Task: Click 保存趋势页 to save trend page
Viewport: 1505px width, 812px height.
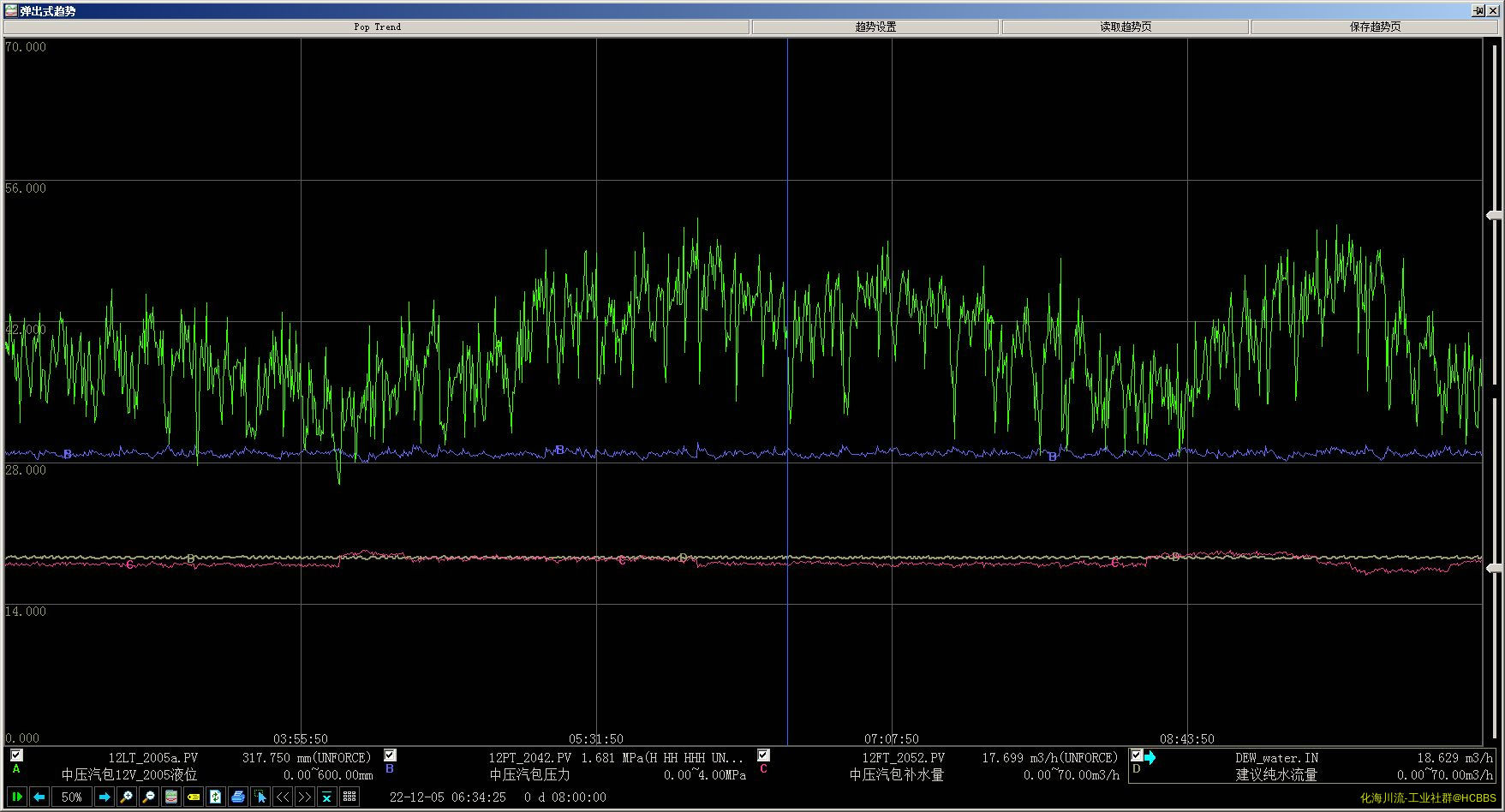Action: tap(1375, 27)
